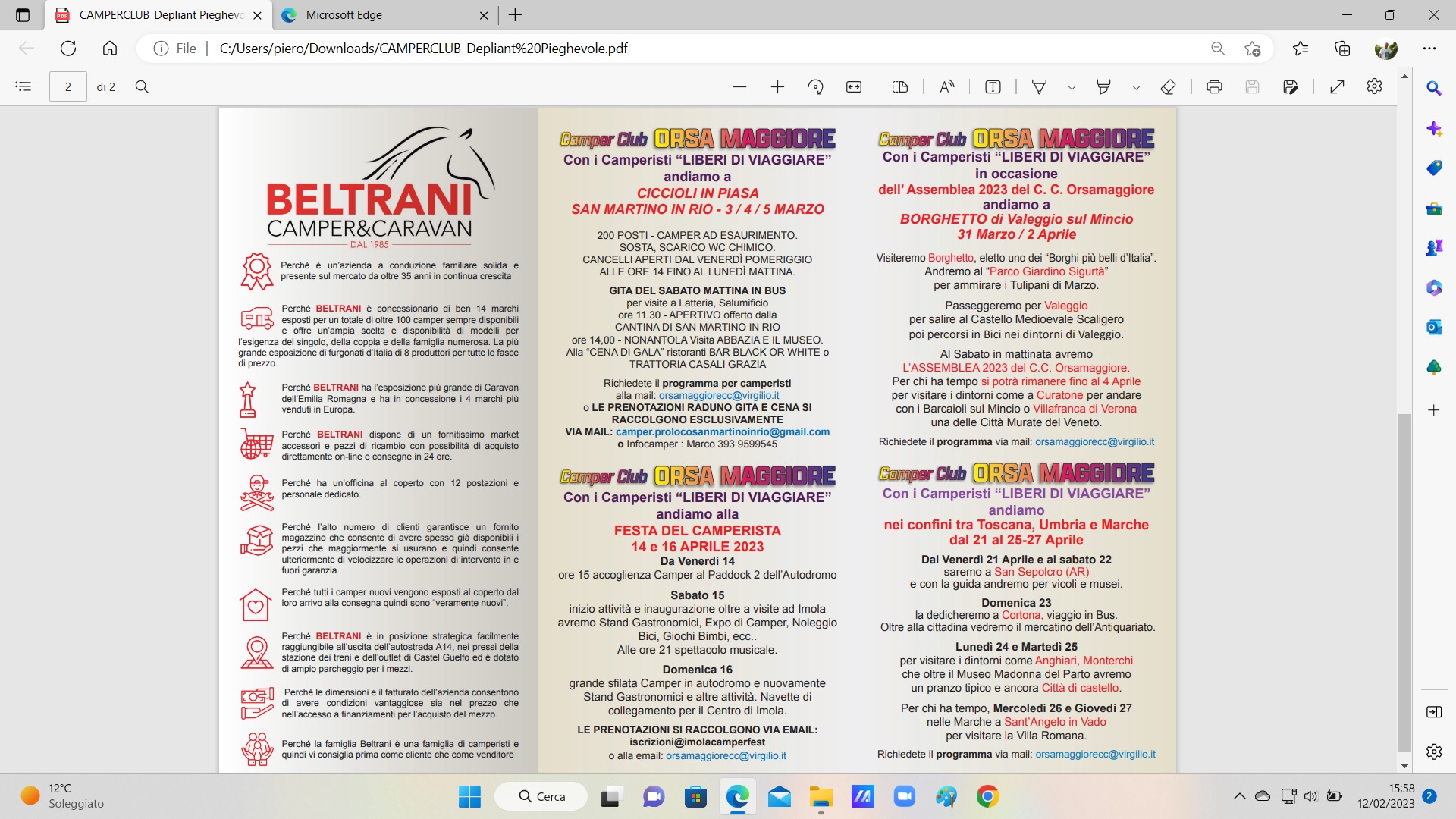Click the scrollbar down arrow

click(1404, 766)
